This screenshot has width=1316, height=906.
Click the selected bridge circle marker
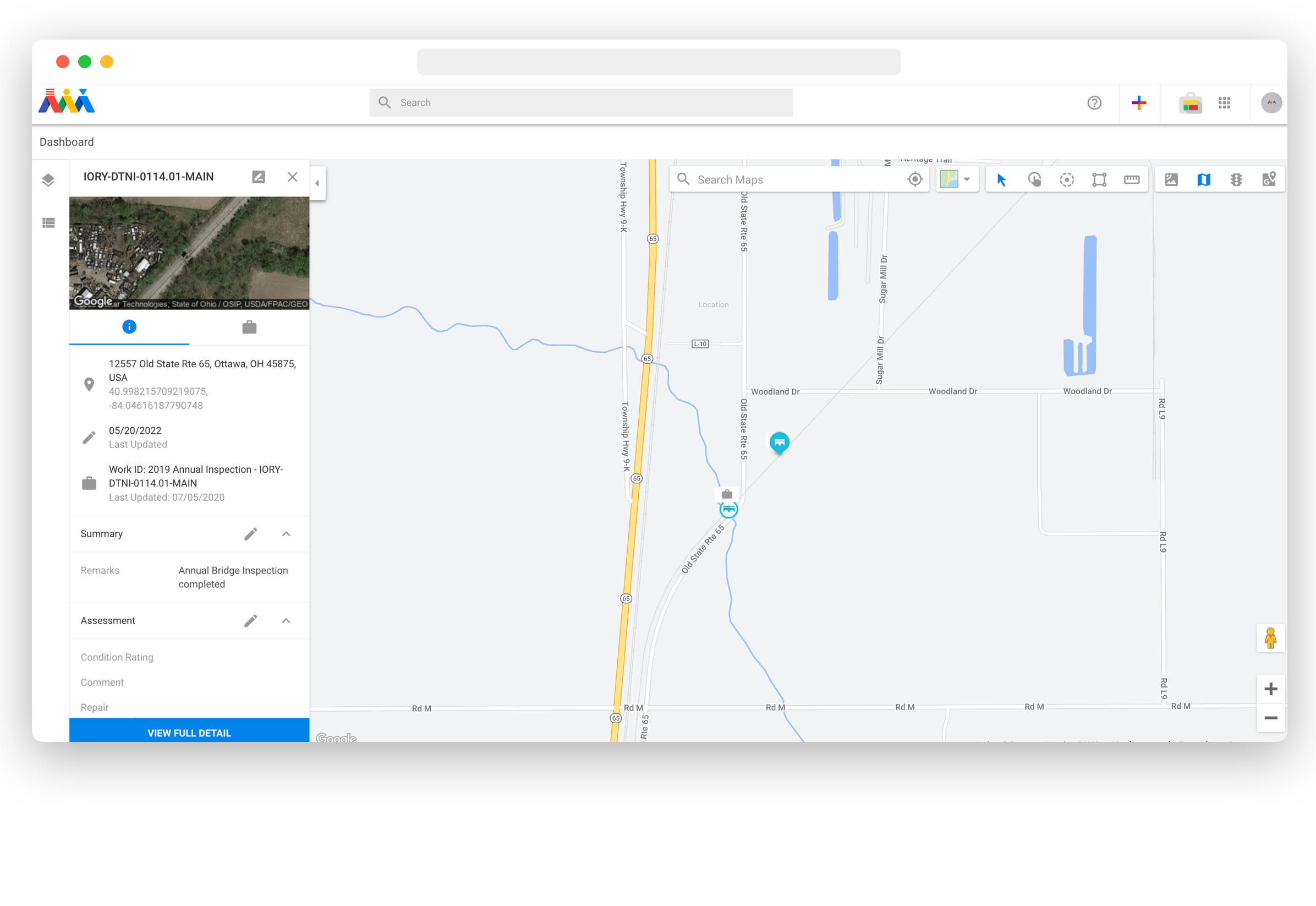tap(729, 509)
